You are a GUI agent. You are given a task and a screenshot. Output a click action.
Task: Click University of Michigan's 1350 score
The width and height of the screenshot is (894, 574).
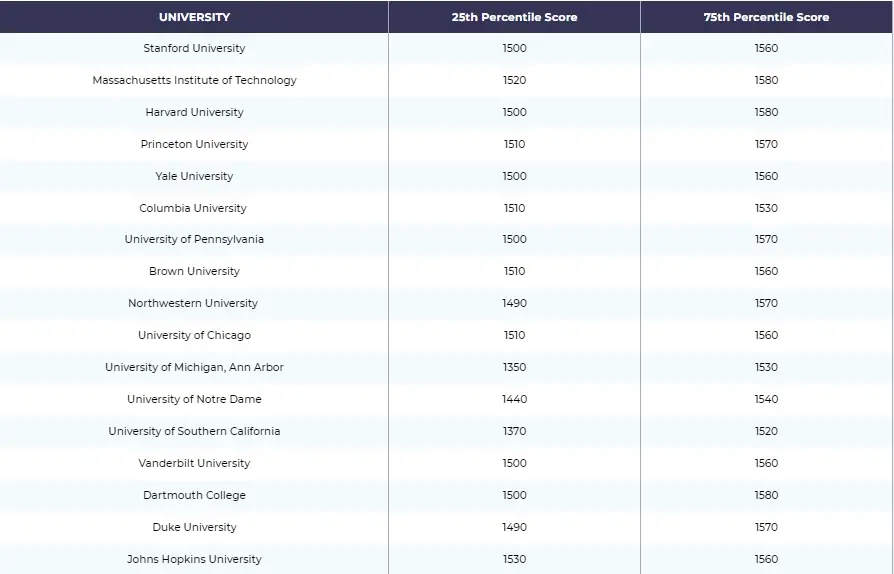(514, 367)
